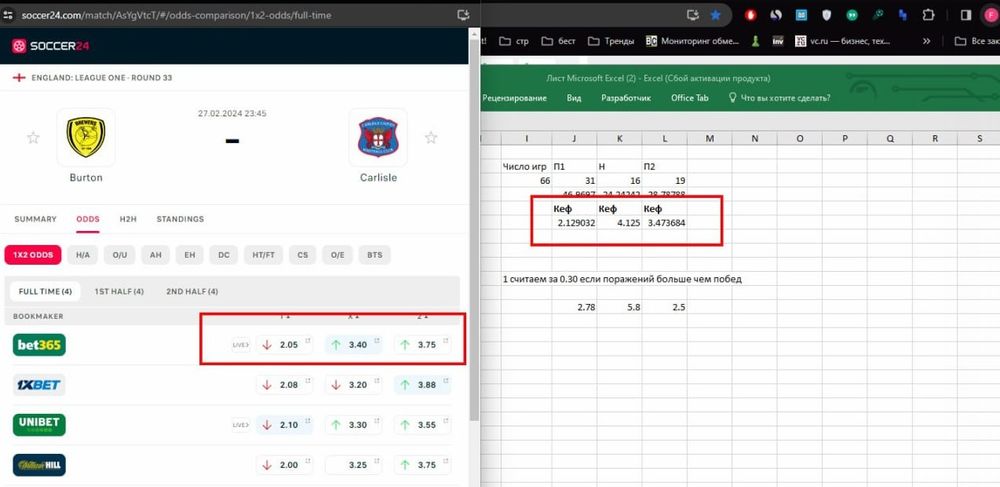Open the Carlisle team crest
Image resolution: width=1000 pixels, height=487 pixels.
pyautogui.click(x=378, y=137)
